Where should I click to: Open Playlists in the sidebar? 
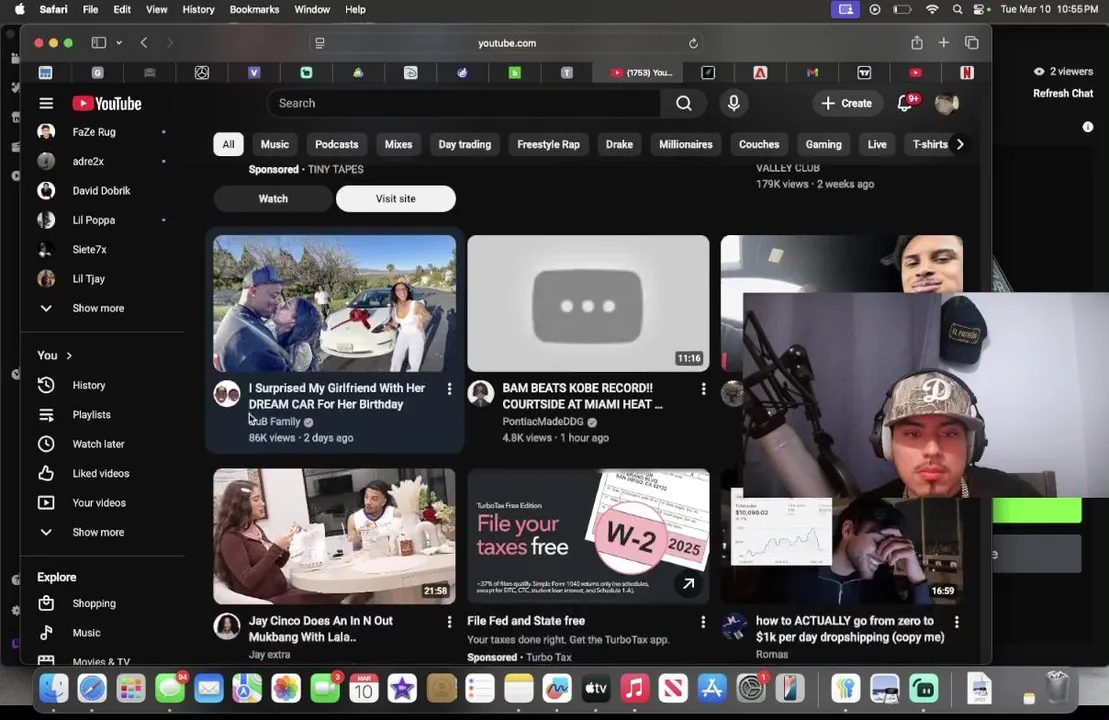(91, 414)
